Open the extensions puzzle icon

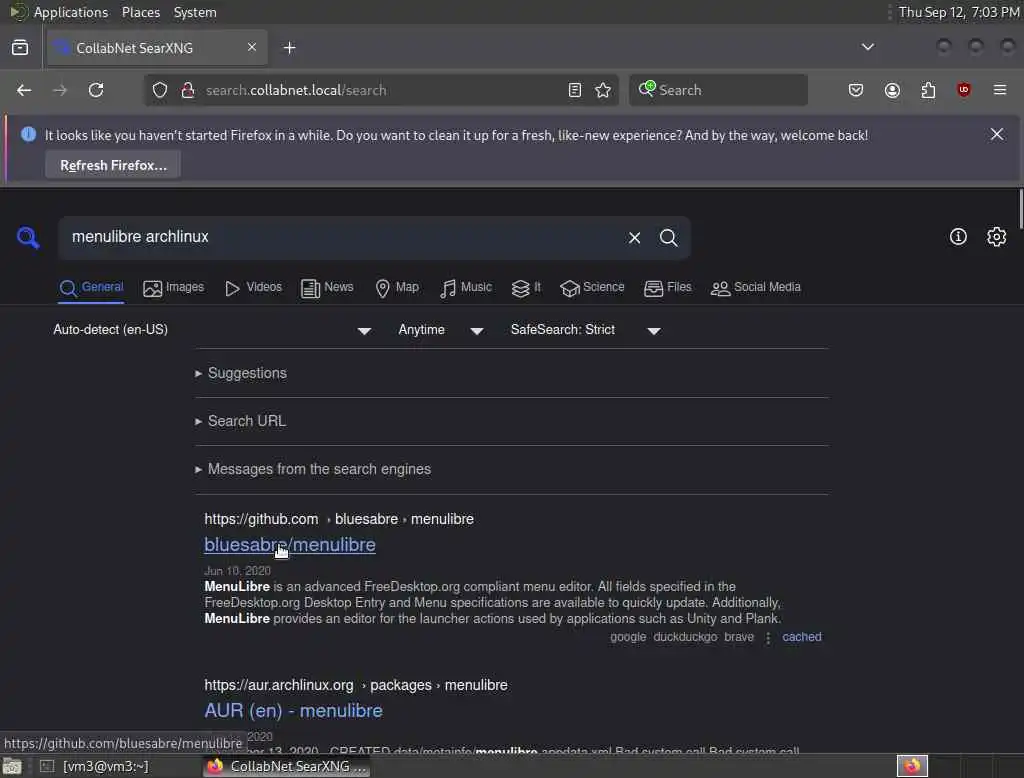click(x=928, y=90)
